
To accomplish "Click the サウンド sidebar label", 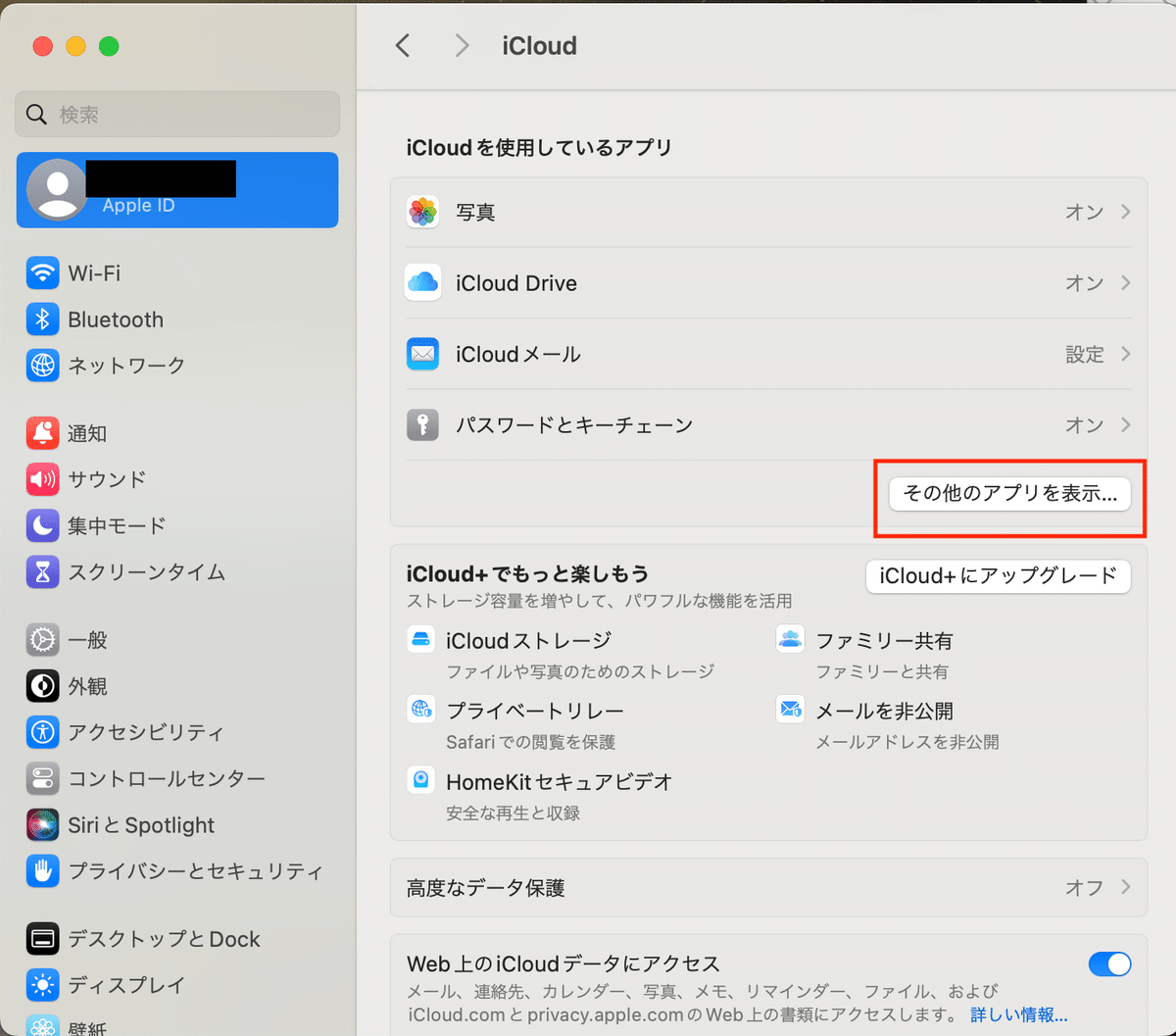I will click(x=107, y=479).
